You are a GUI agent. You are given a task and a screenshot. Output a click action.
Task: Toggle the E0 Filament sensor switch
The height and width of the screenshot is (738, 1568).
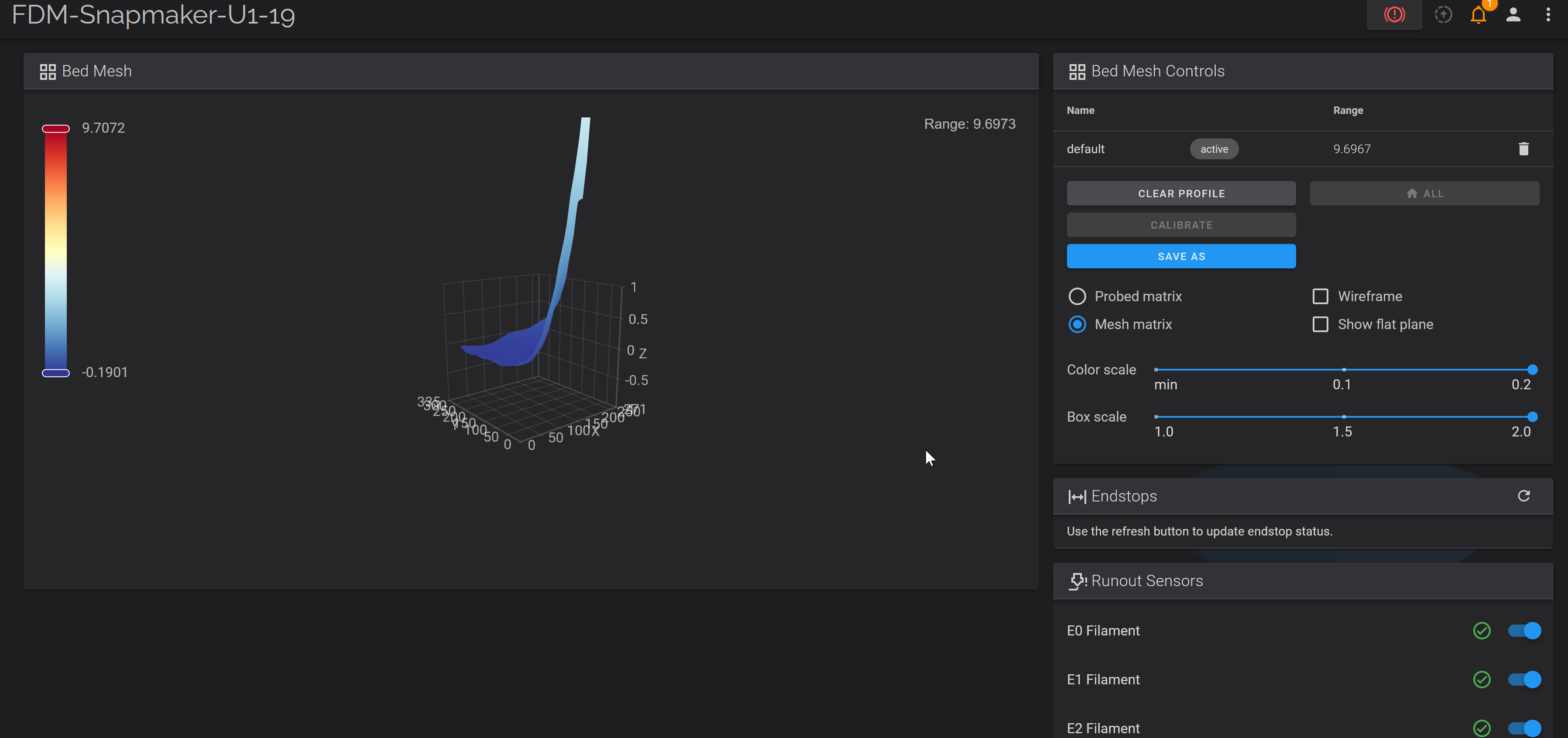[x=1524, y=631]
